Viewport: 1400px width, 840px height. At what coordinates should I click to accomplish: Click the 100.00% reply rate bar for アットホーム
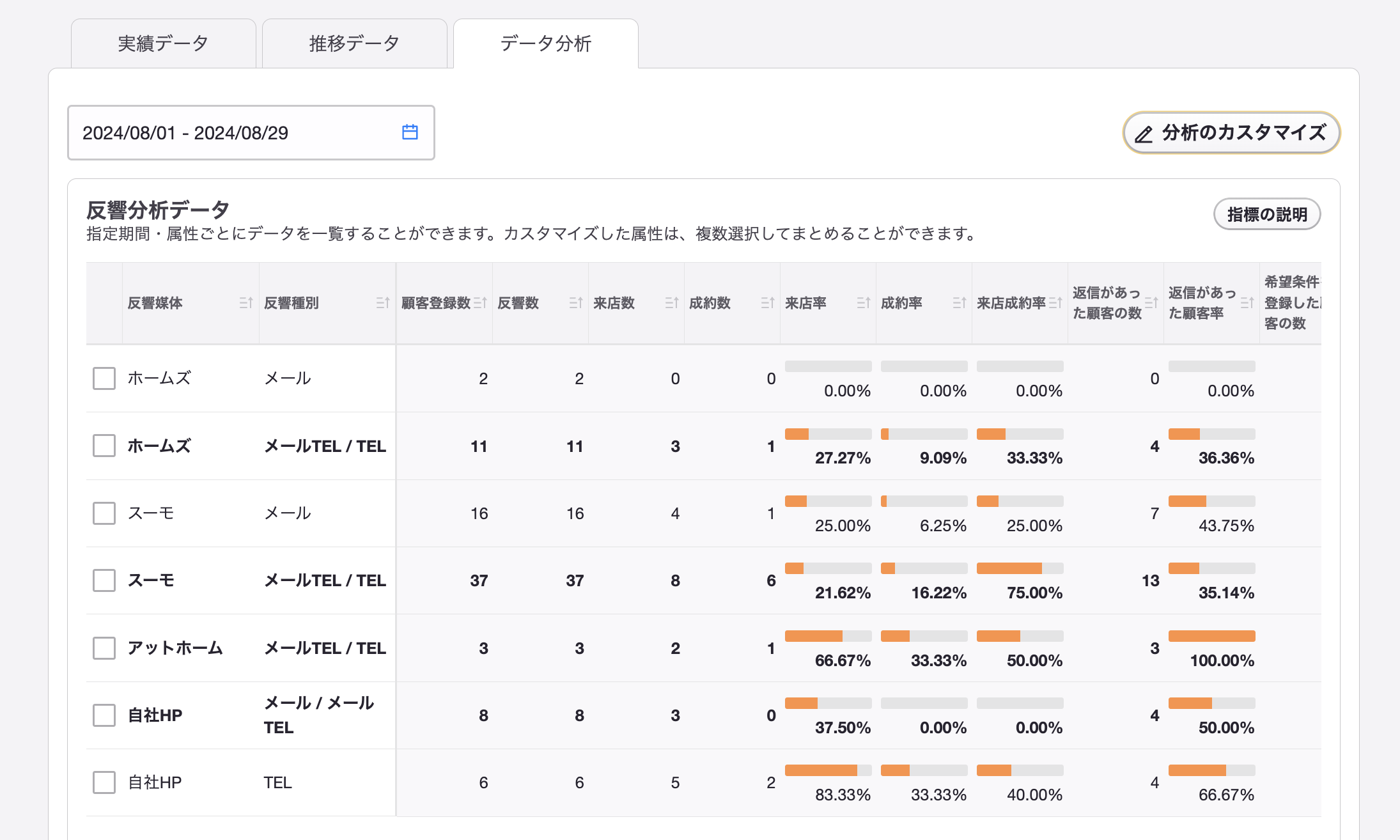[x=1212, y=636]
